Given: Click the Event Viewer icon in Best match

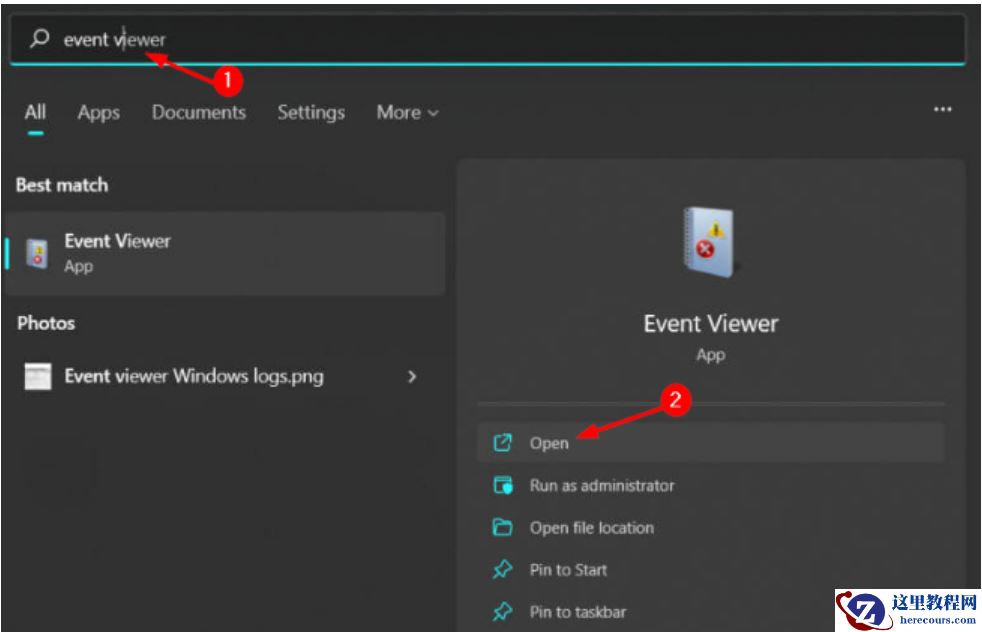Looking at the screenshot, I should [x=36, y=254].
